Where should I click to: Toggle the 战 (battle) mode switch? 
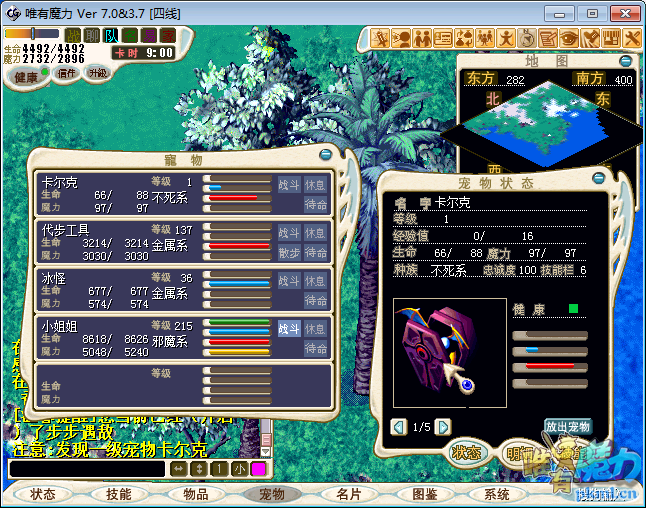[73, 36]
